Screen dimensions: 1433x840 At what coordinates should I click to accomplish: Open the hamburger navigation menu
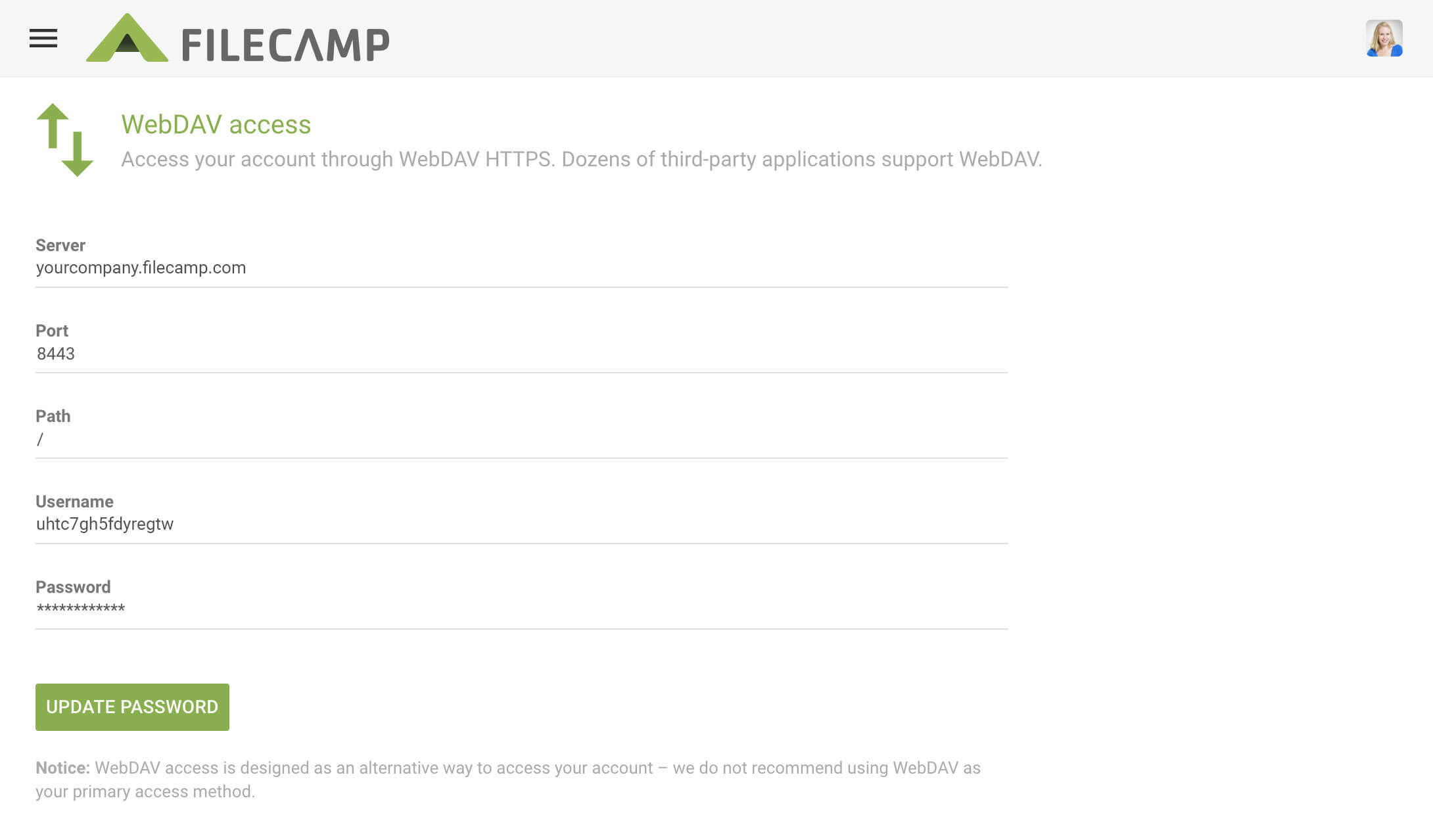[43, 39]
